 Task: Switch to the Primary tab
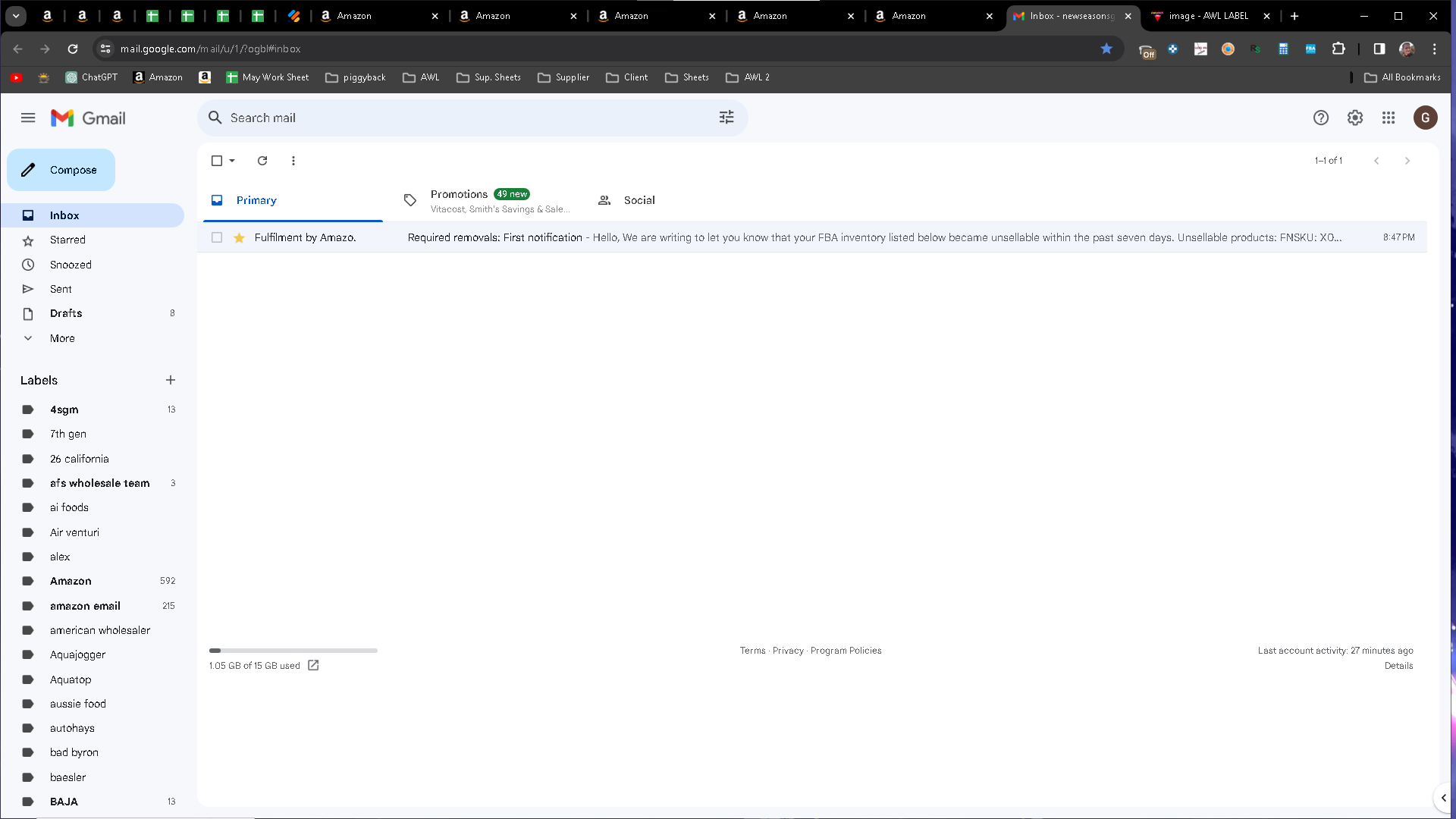[292, 200]
